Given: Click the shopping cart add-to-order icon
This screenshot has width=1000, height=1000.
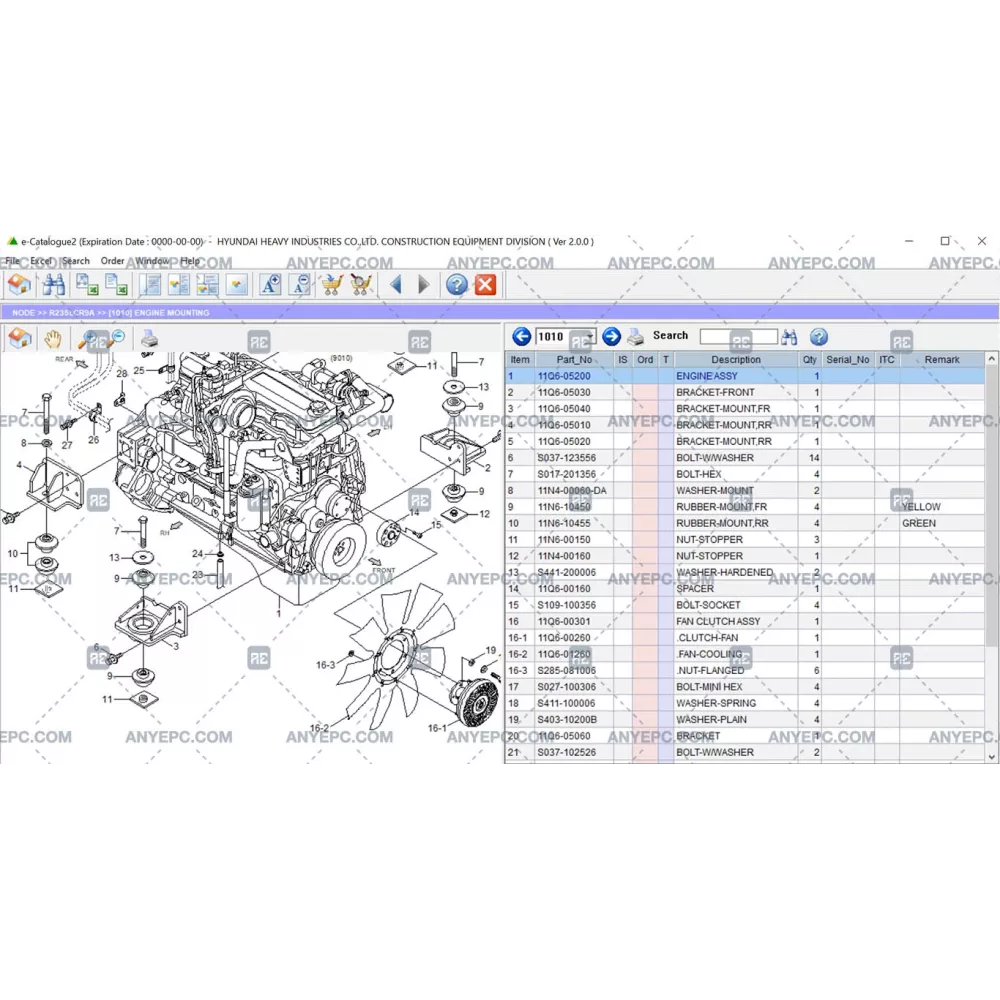Looking at the screenshot, I should pos(331,285).
